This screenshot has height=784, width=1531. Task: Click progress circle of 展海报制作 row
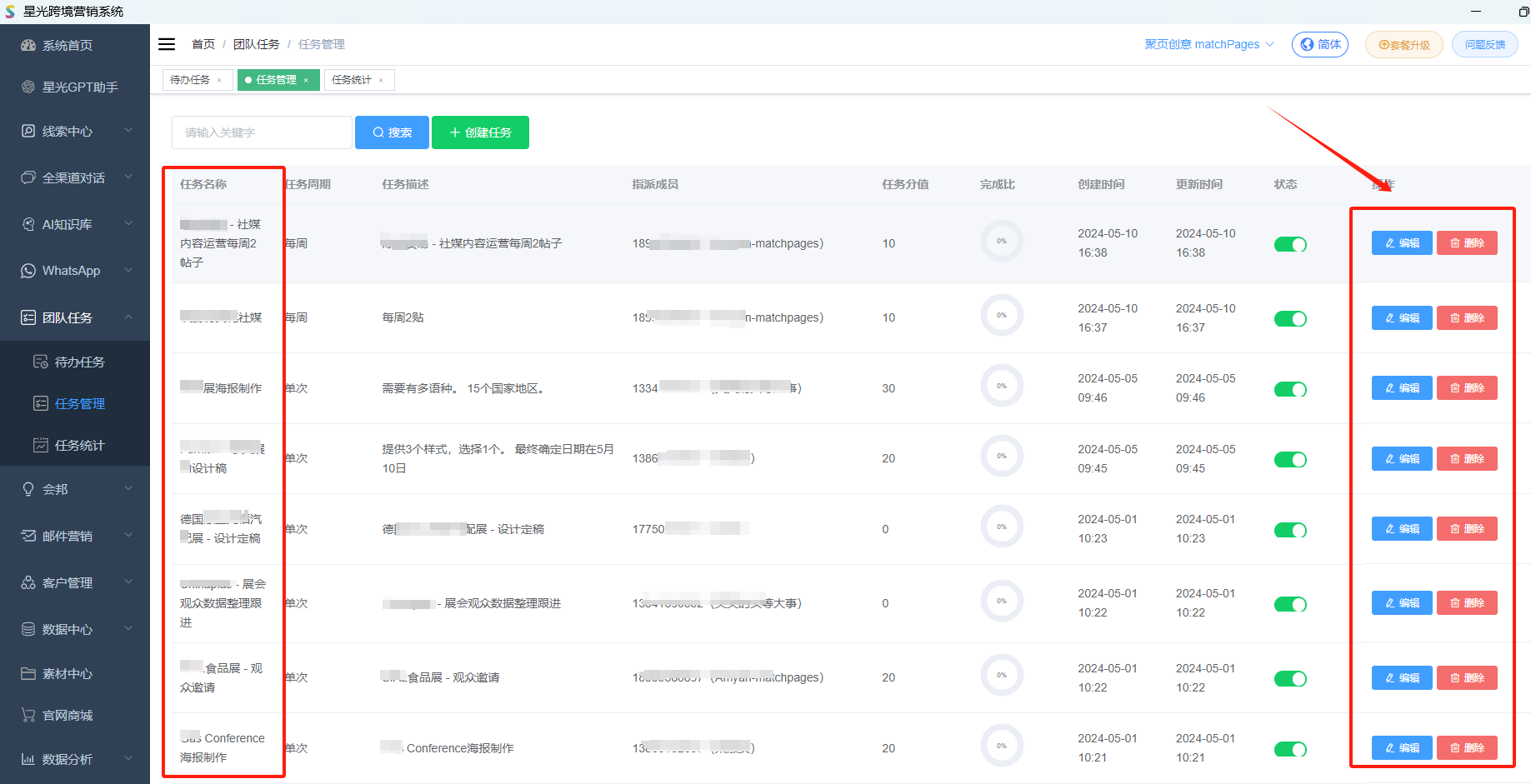1002,386
